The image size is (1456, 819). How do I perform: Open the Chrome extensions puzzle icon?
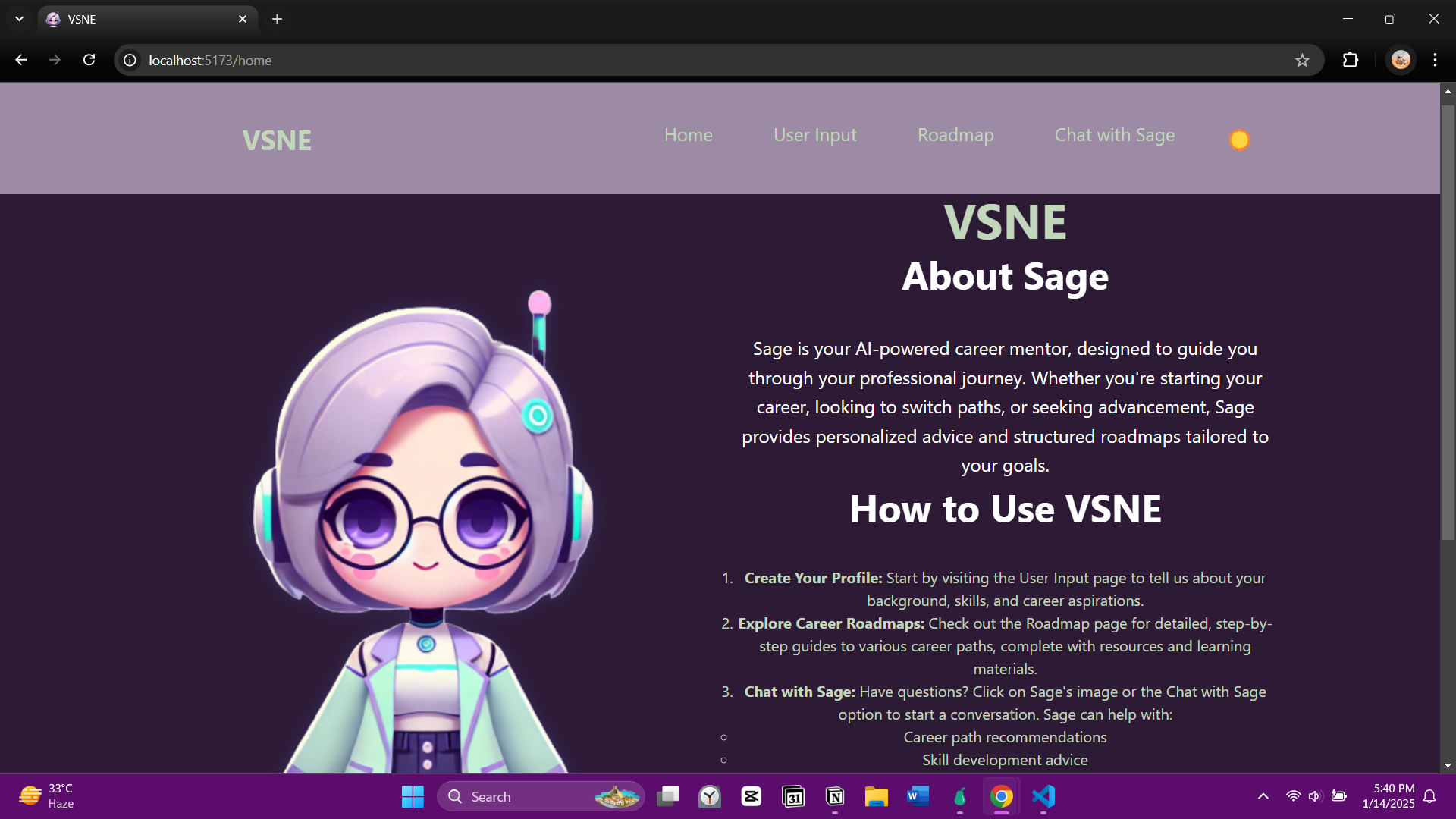pyautogui.click(x=1351, y=60)
